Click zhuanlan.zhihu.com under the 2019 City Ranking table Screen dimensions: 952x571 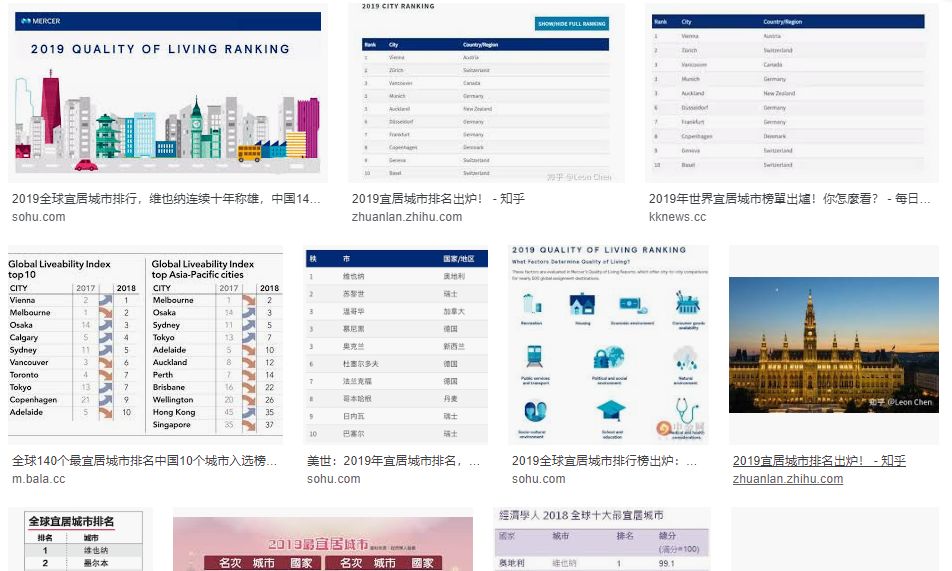[x=407, y=217]
